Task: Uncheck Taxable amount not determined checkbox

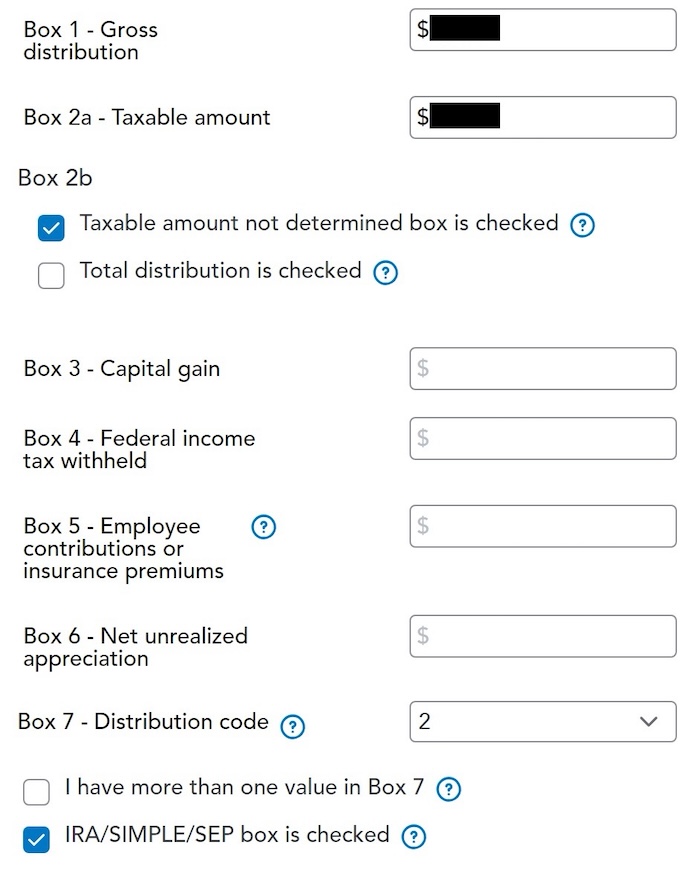Action: coord(51,228)
